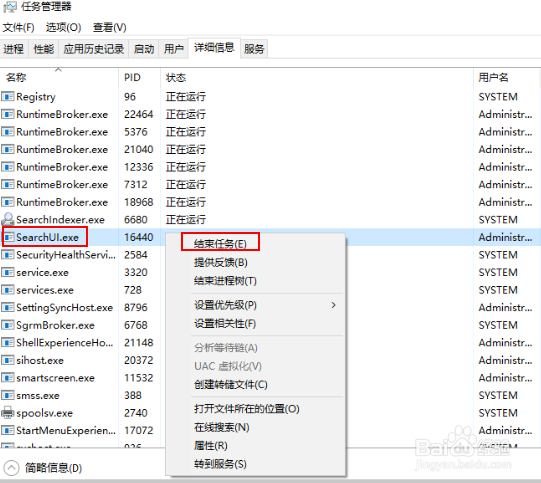Screen dimensions: 541x483
Task: Click the sihost.exe process icon
Action: coord(8,360)
